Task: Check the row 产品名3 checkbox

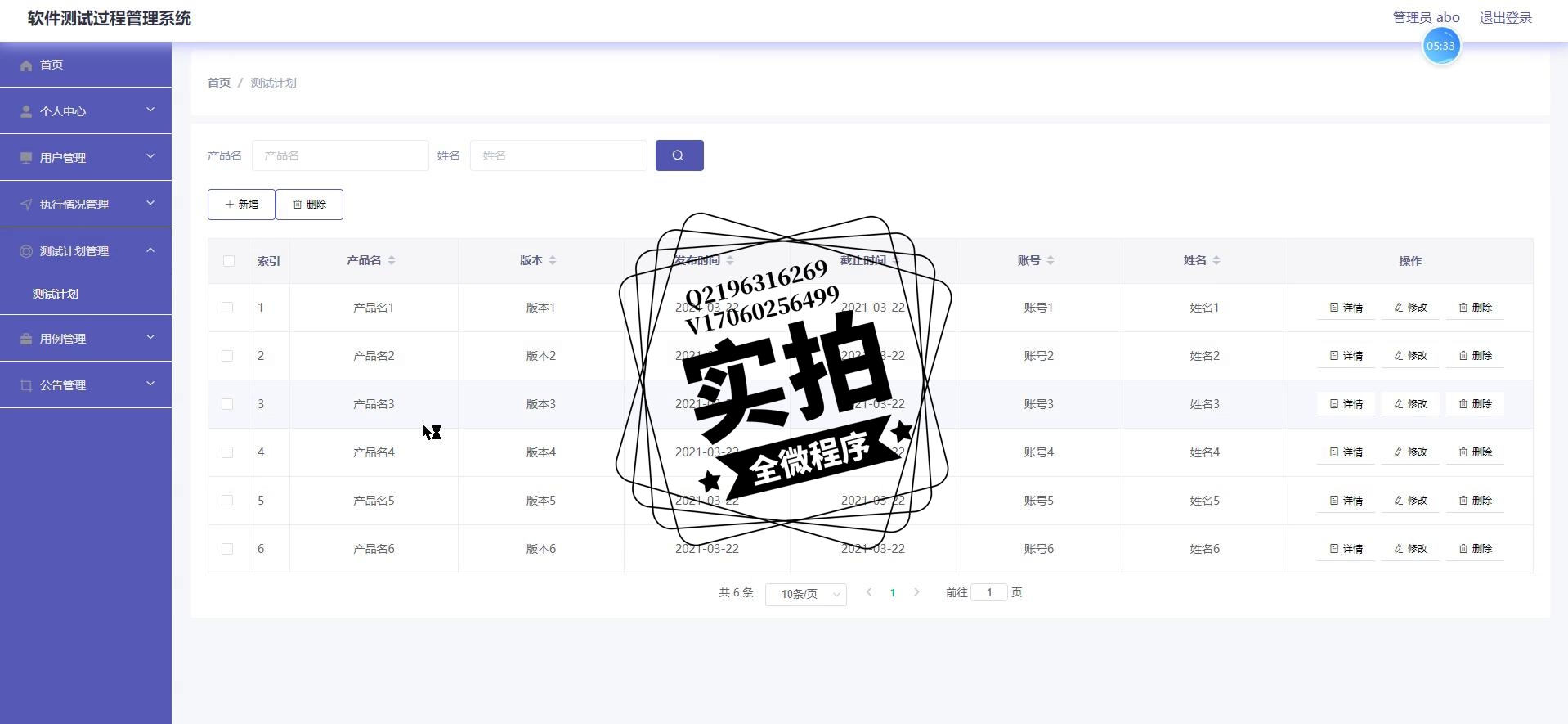Action: pos(227,404)
